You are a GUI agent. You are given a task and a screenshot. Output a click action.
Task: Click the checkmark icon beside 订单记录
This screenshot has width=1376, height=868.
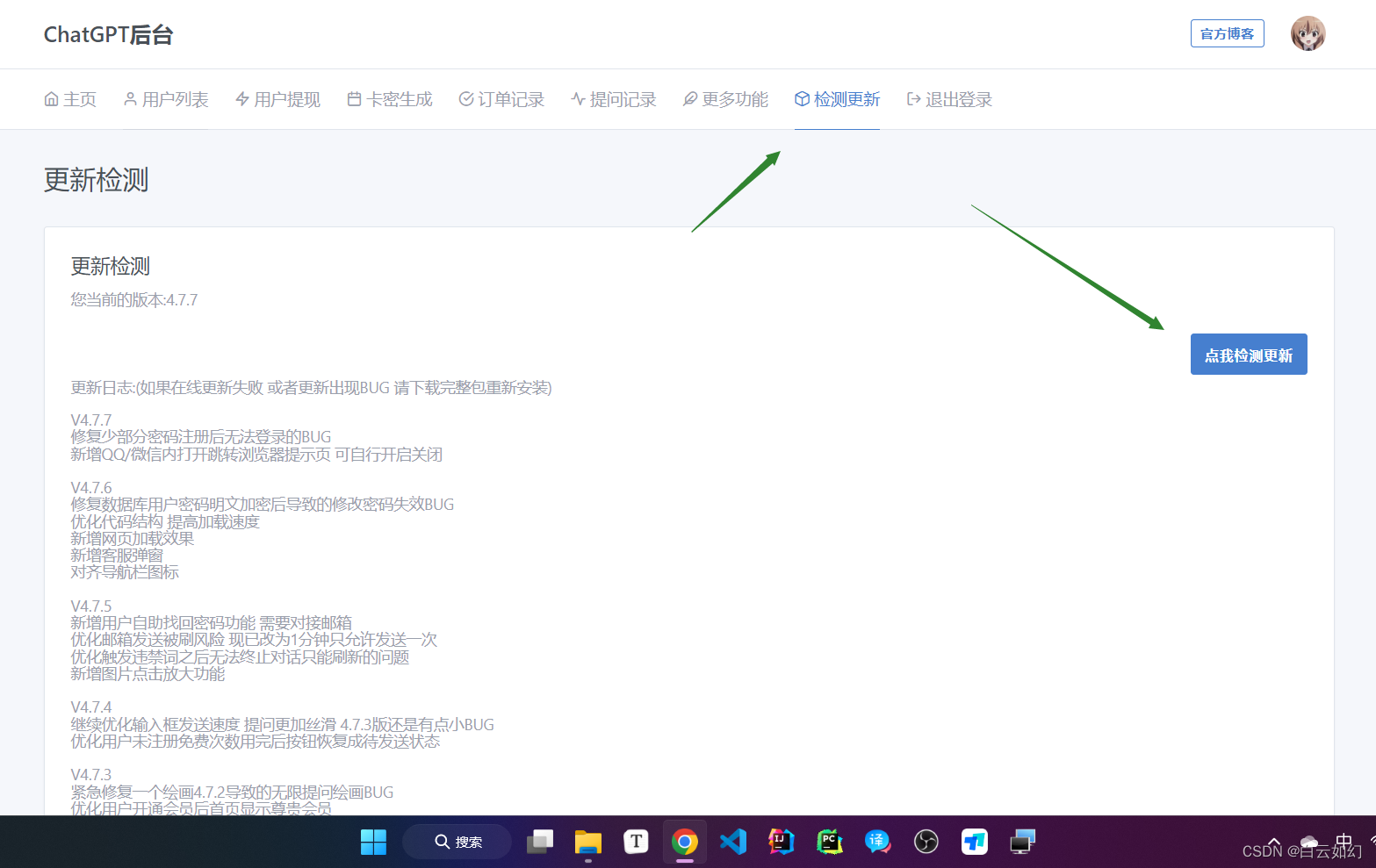[x=466, y=99]
